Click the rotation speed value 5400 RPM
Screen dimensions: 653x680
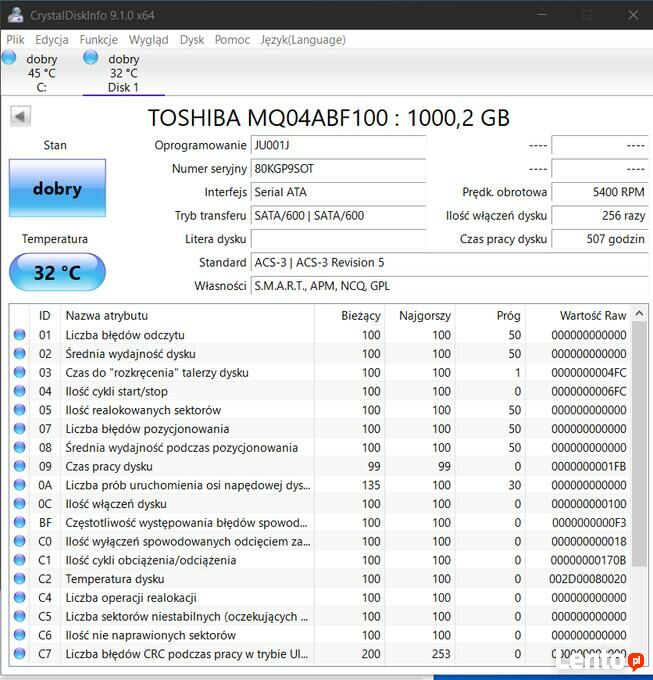click(600, 192)
